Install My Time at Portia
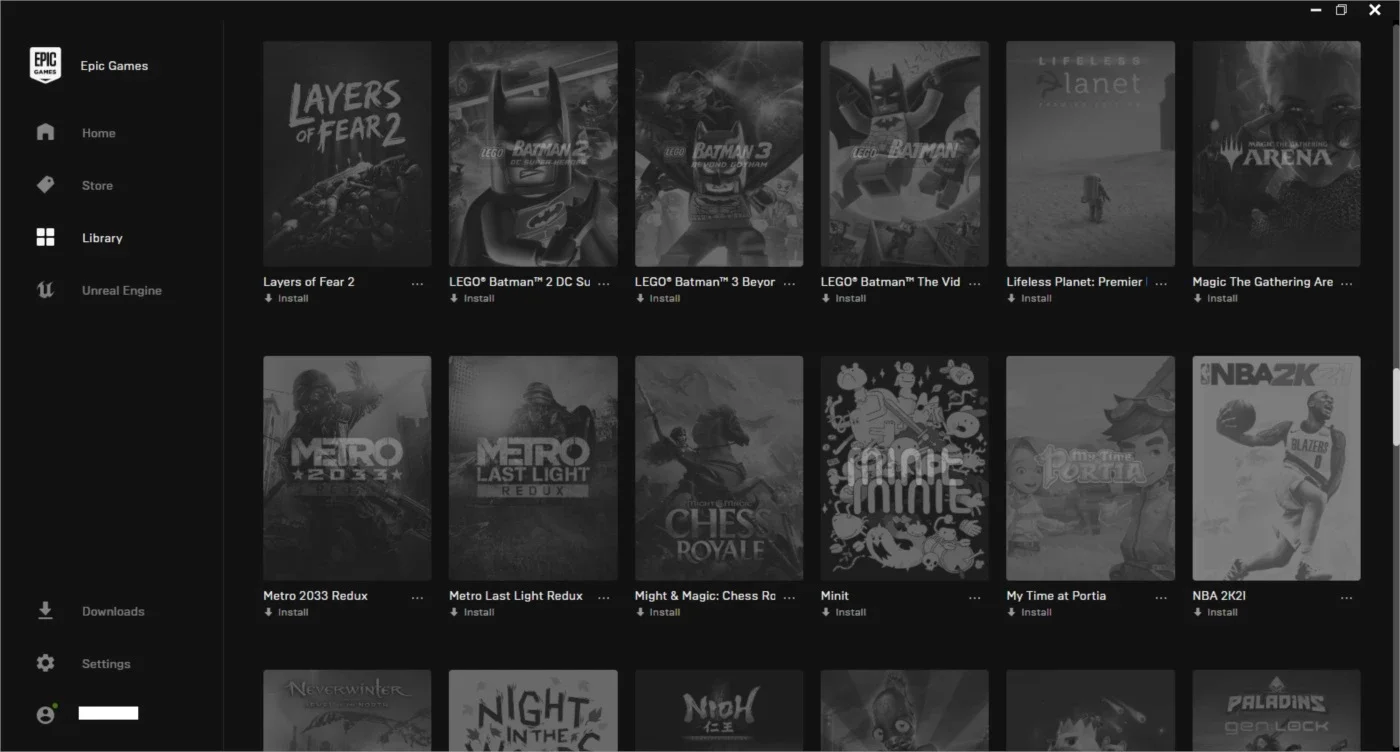 [1030, 612]
